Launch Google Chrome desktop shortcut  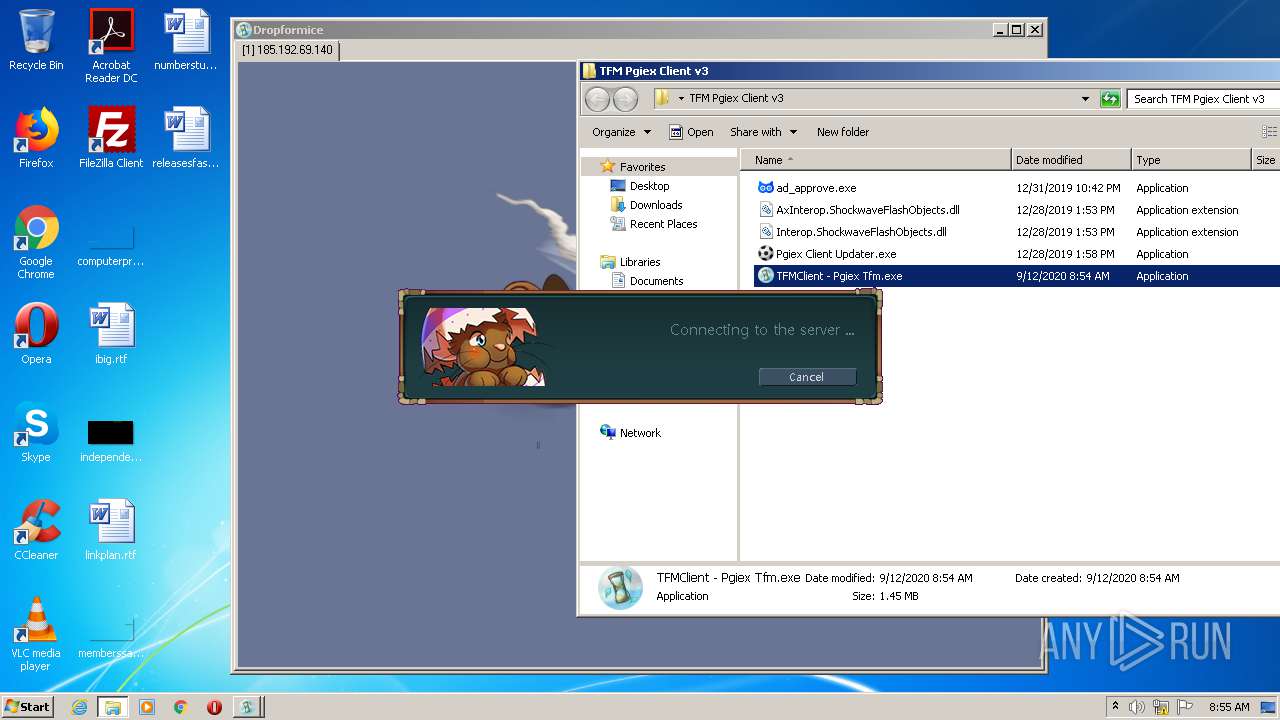[36, 241]
